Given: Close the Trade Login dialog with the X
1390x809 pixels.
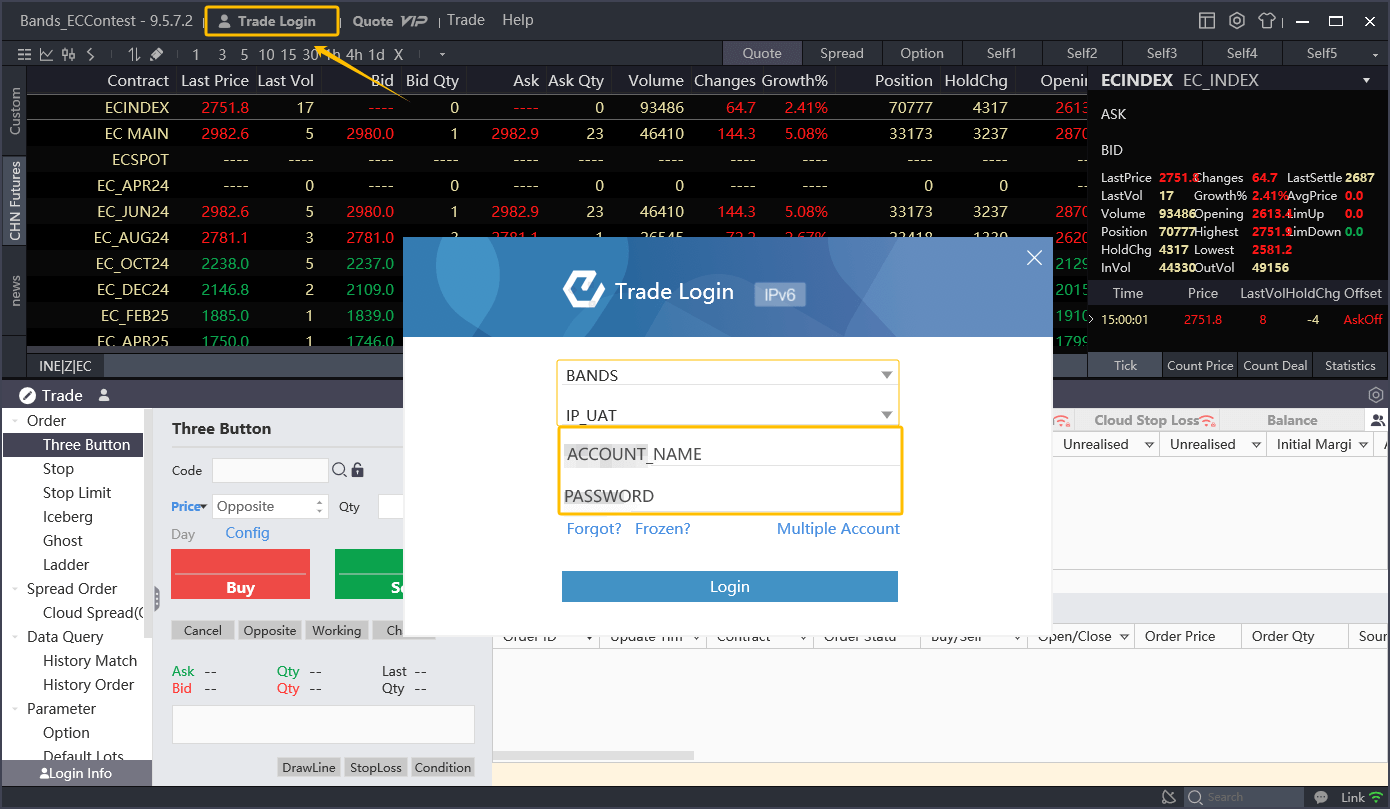Looking at the screenshot, I should (x=1035, y=258).
